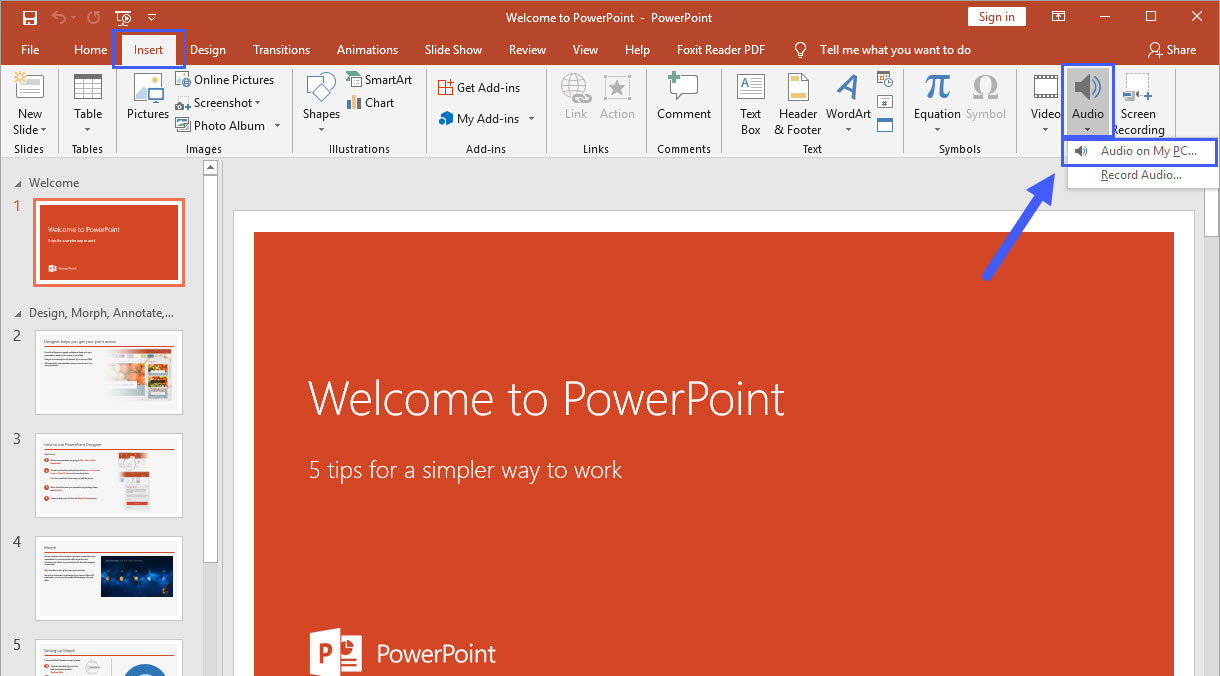The width and height of the screenshot is (1220, 676).
Task: Click Get Add-ins
Action: pos(478,87)
